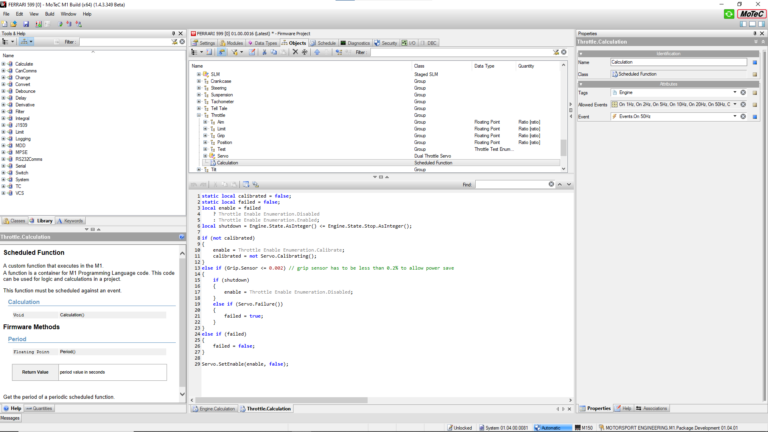Switch to the Schedule tab
The height and width of the screenshot is (432, 768).
pos(323,43)
